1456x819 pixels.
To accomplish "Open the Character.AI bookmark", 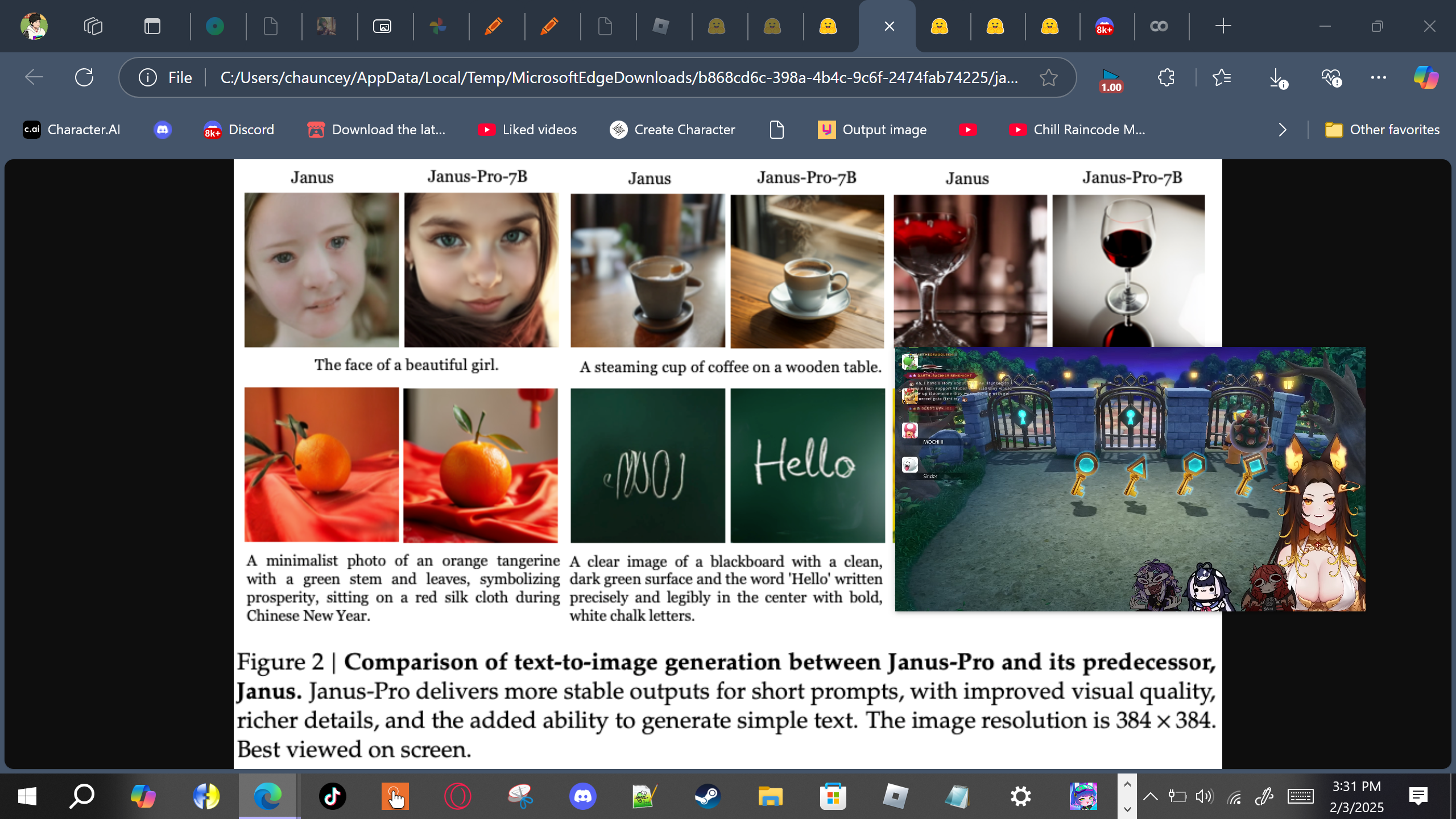I will [72, 130].
